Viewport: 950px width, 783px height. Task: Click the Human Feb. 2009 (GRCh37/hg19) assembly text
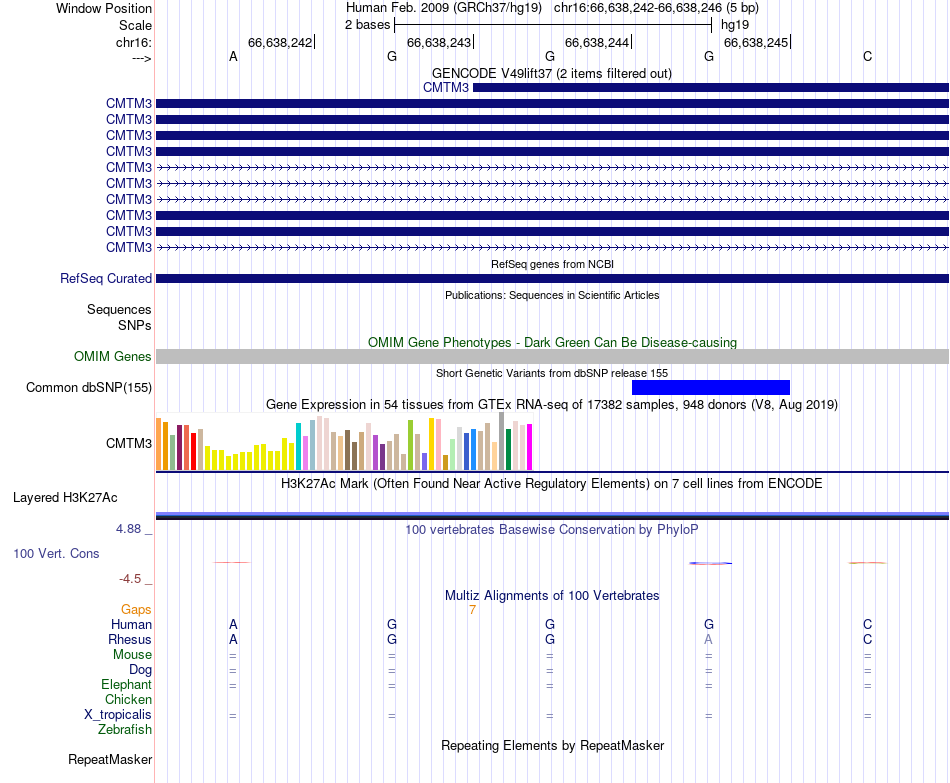coord(443,8)
